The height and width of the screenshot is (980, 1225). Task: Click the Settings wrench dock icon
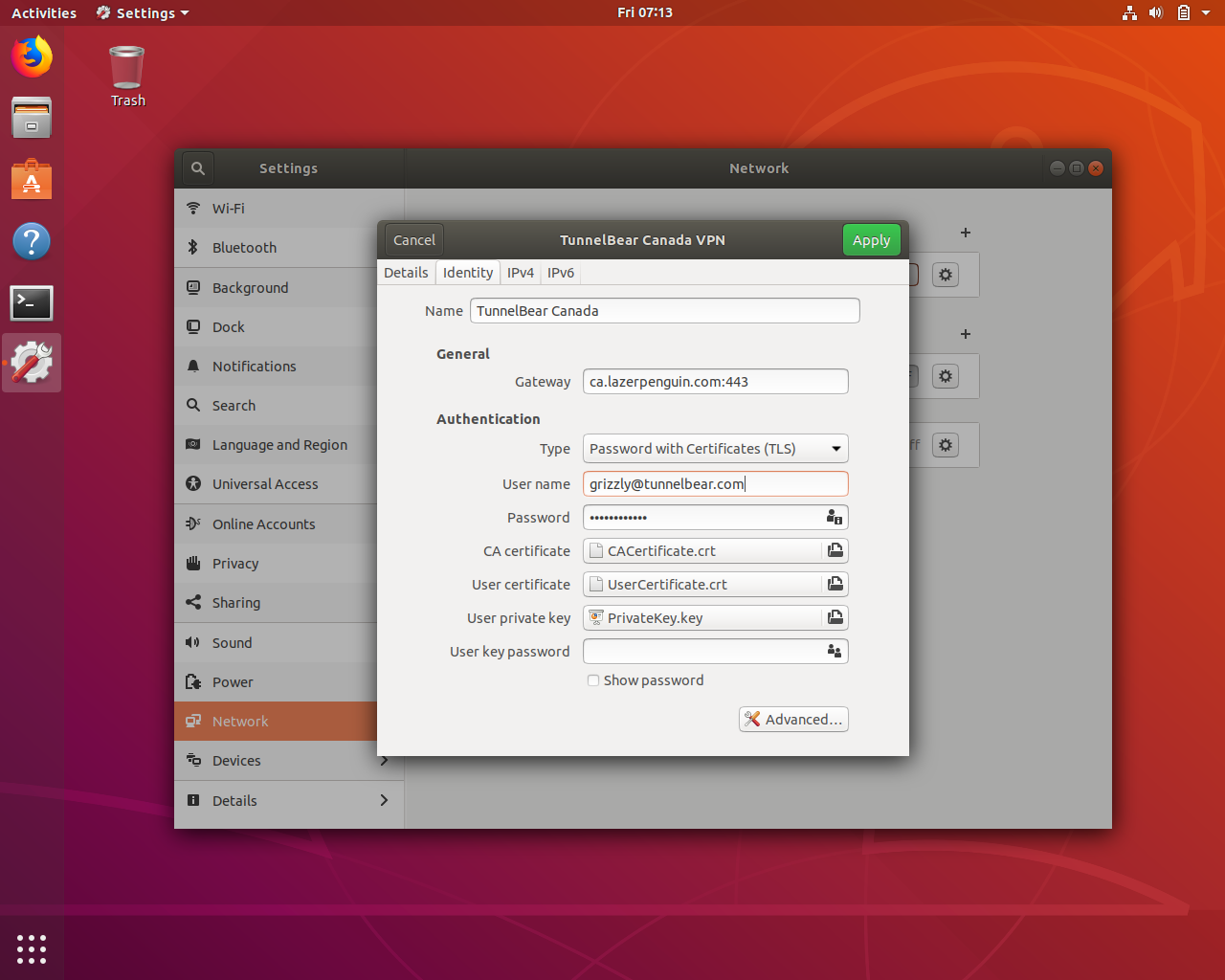pos(32,363)
